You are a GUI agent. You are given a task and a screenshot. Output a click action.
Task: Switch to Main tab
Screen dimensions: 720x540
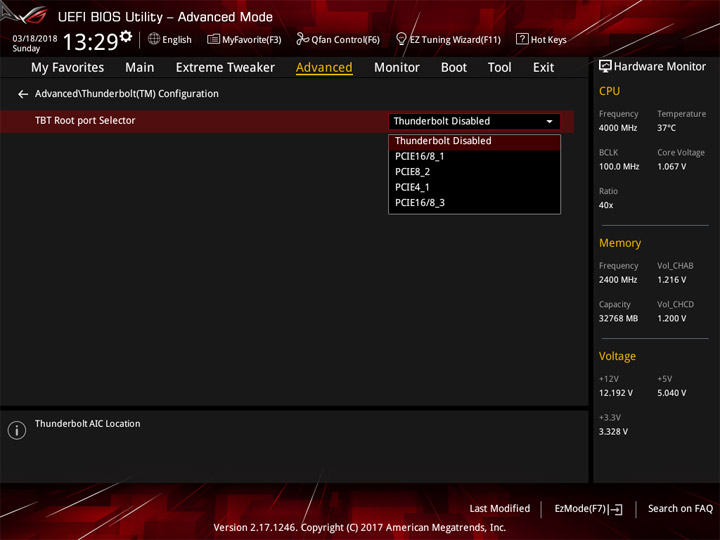pos(140,68)
